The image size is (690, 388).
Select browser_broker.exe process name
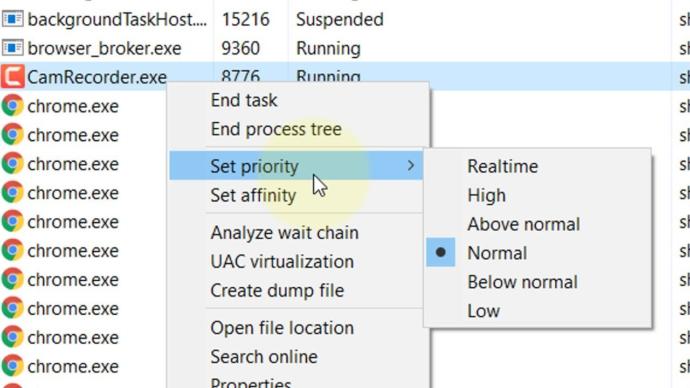pyautogui.click(x=104, y=48)
